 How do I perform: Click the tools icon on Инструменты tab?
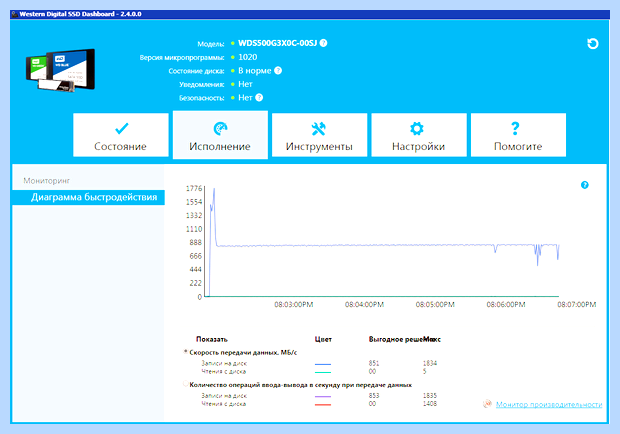[x=318, y=128]
